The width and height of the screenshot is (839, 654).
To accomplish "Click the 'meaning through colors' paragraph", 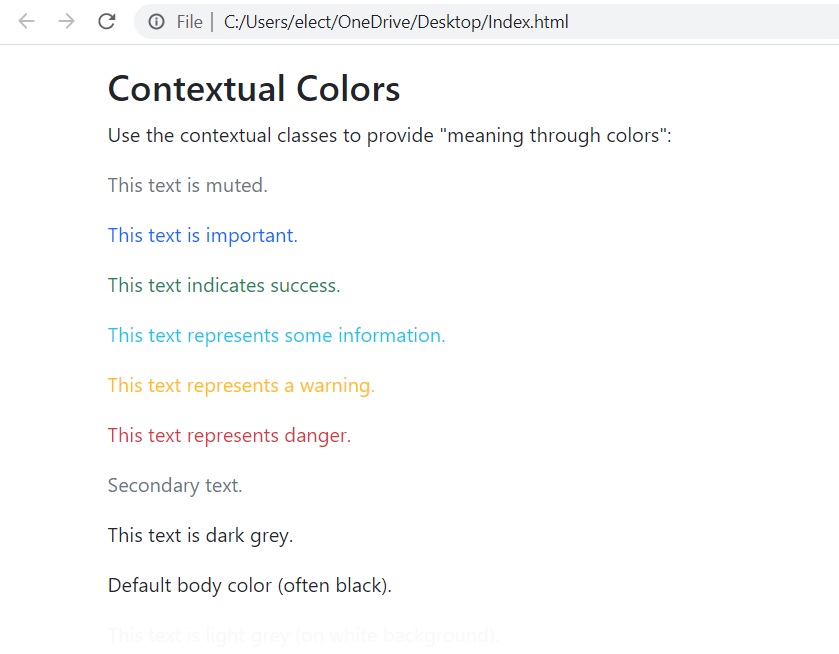I will 389,135.
